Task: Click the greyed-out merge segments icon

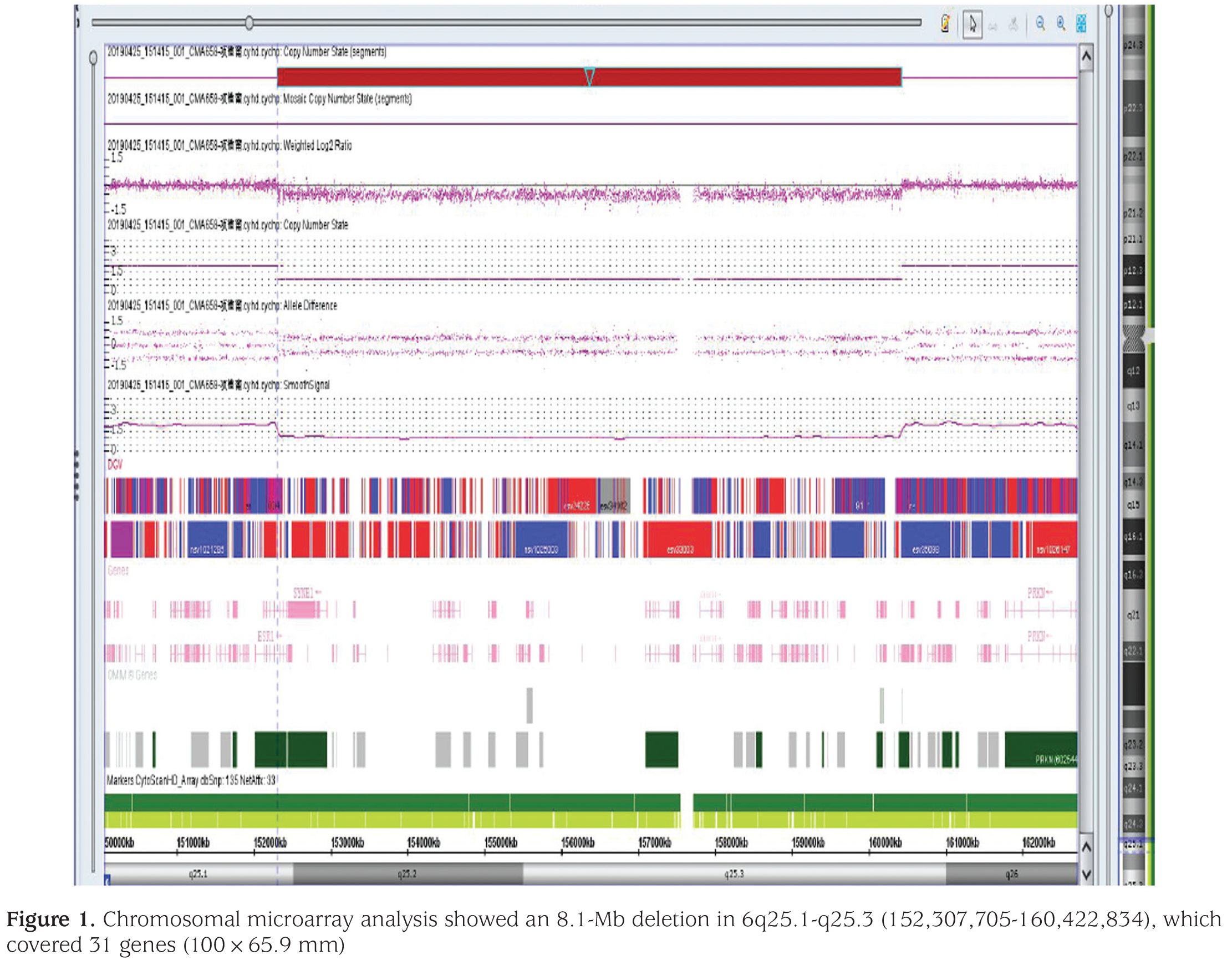Action: tap(993, 26)
